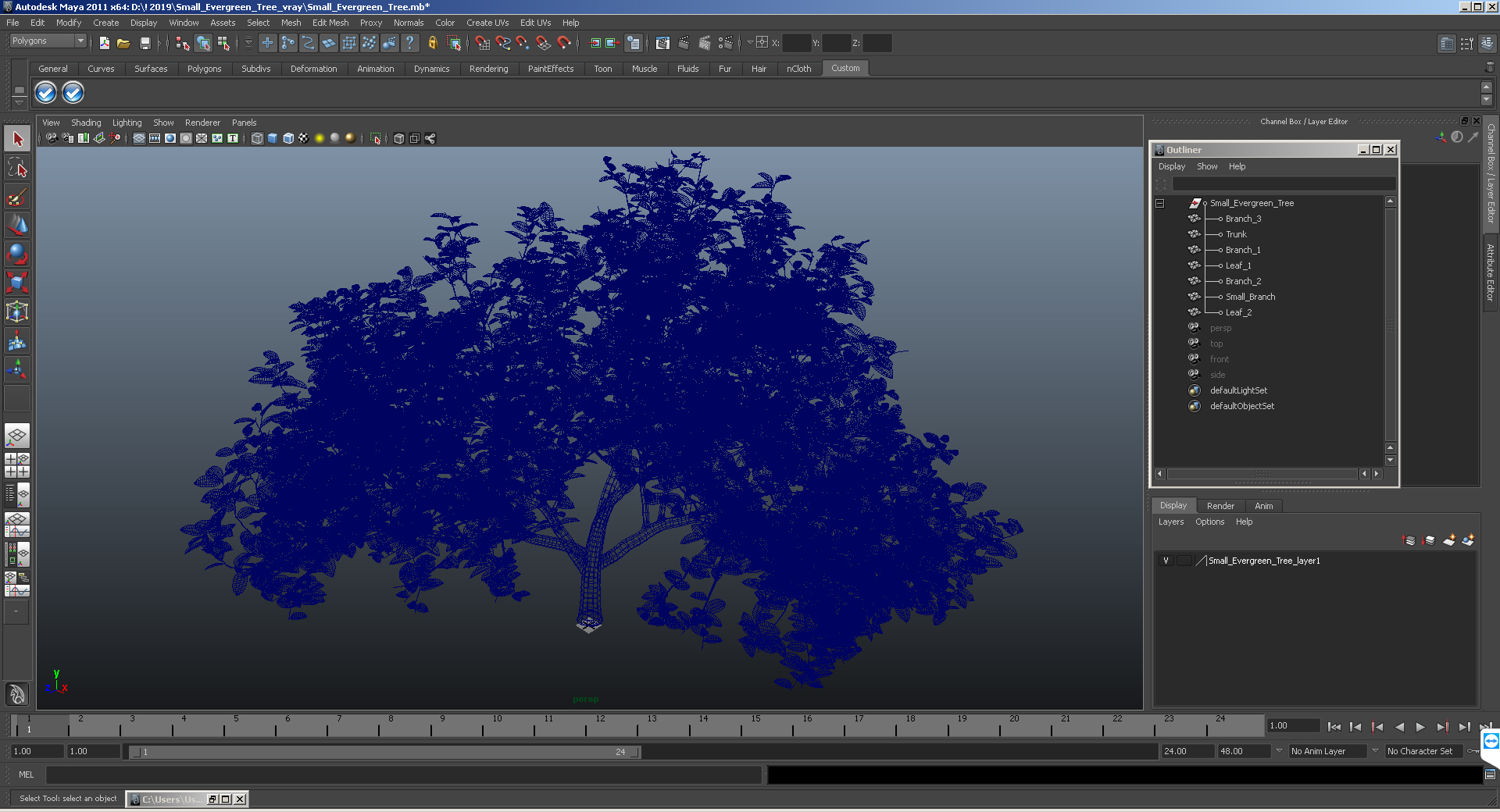Switch to single perspective view layout

tap(17, 436)
